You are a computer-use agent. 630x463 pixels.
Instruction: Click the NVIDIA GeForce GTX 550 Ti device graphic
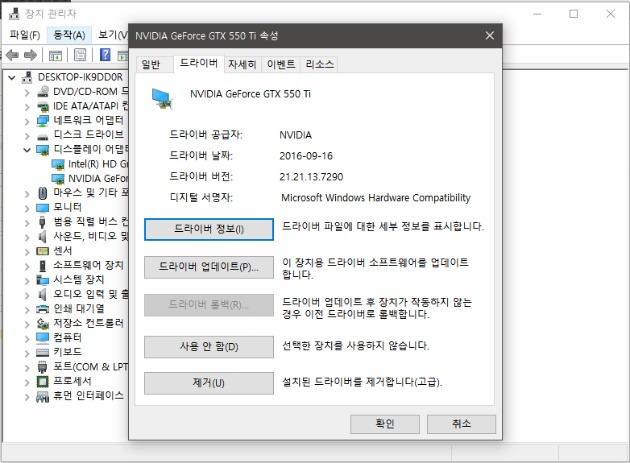[162, 99]
